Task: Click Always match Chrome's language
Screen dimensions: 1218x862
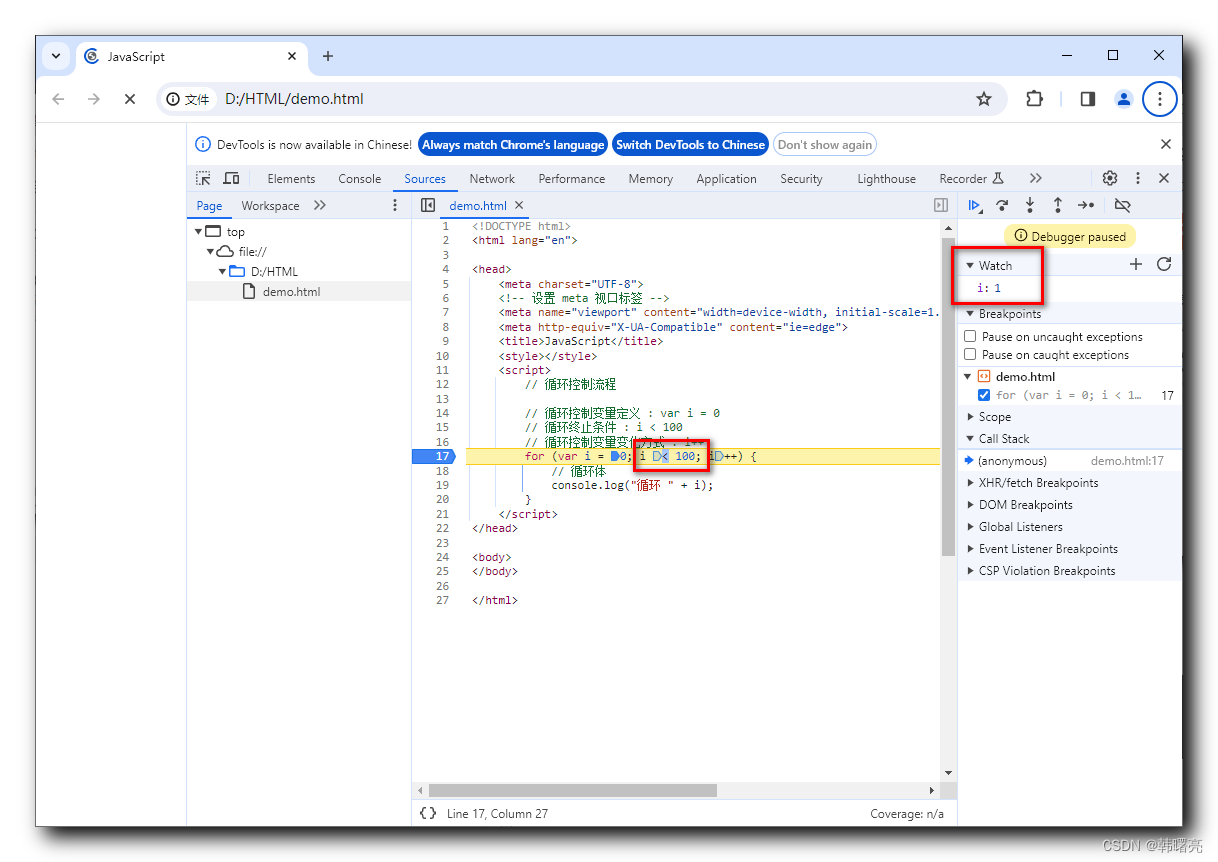Action: click(x=513, y=145)
